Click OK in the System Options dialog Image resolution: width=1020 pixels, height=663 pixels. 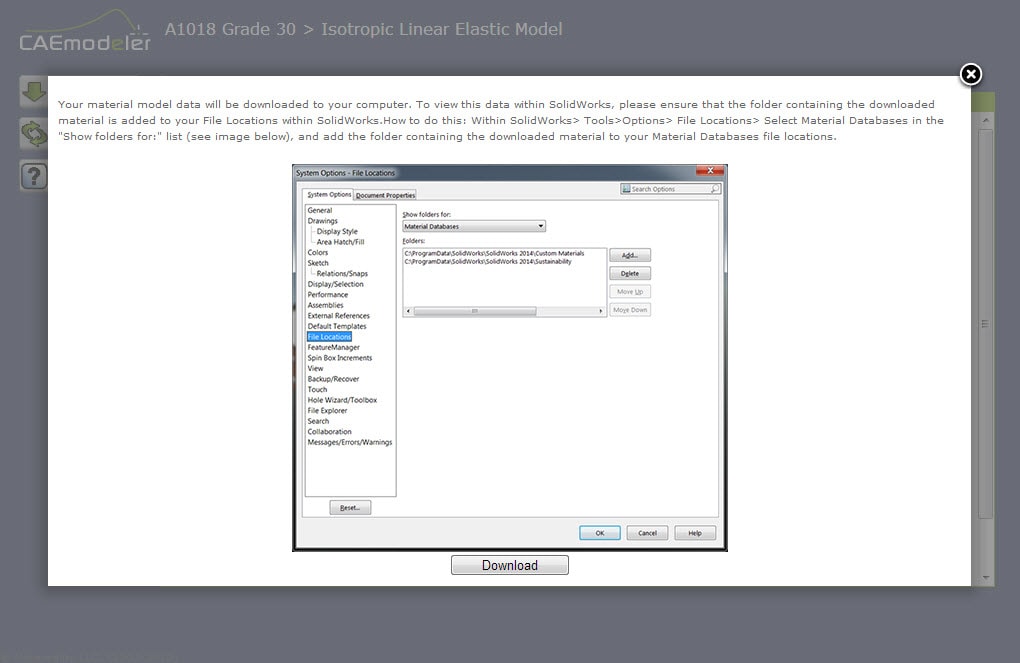click(600, 533)
